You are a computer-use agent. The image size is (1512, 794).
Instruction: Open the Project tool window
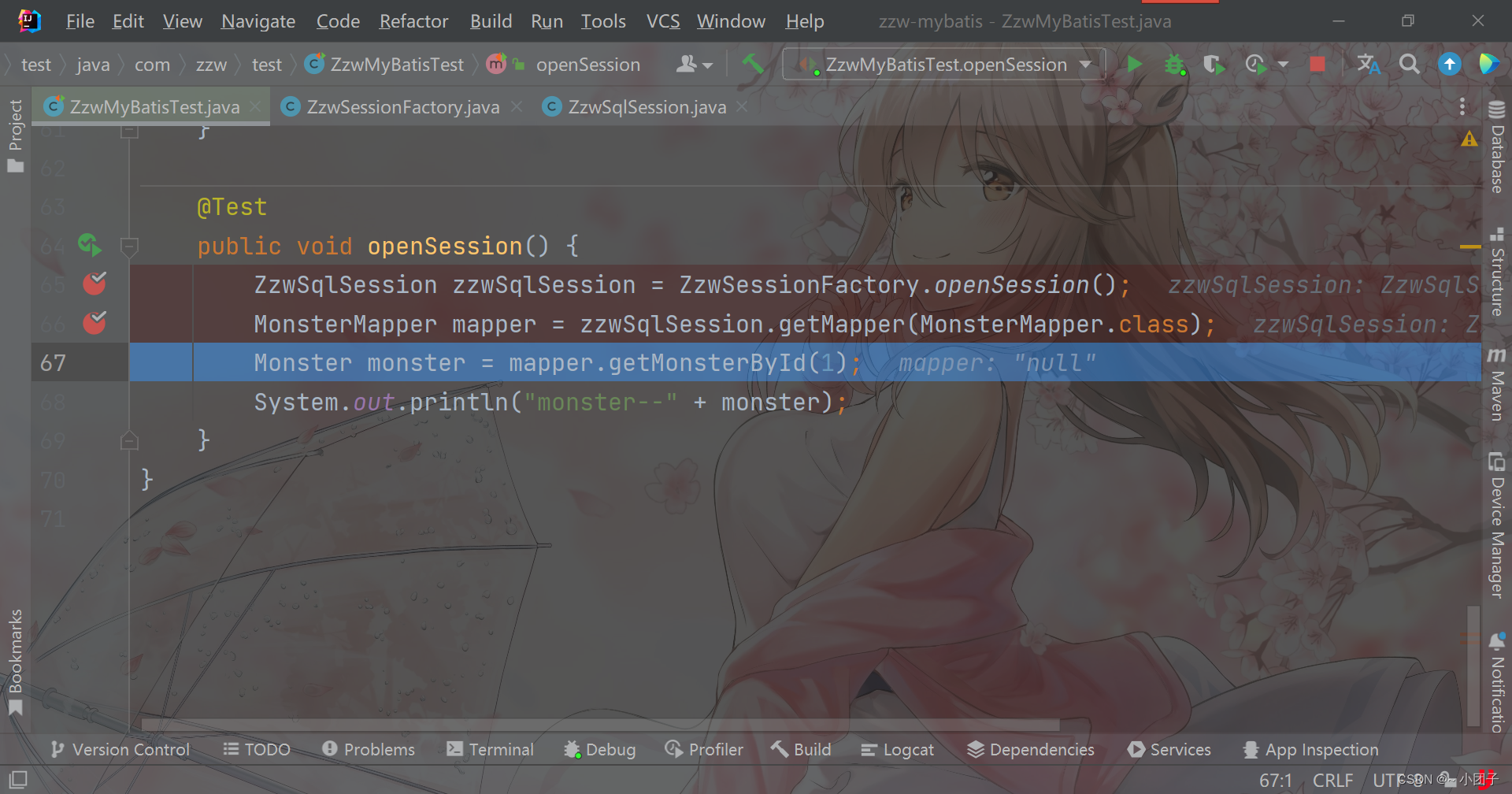point(15,135)
